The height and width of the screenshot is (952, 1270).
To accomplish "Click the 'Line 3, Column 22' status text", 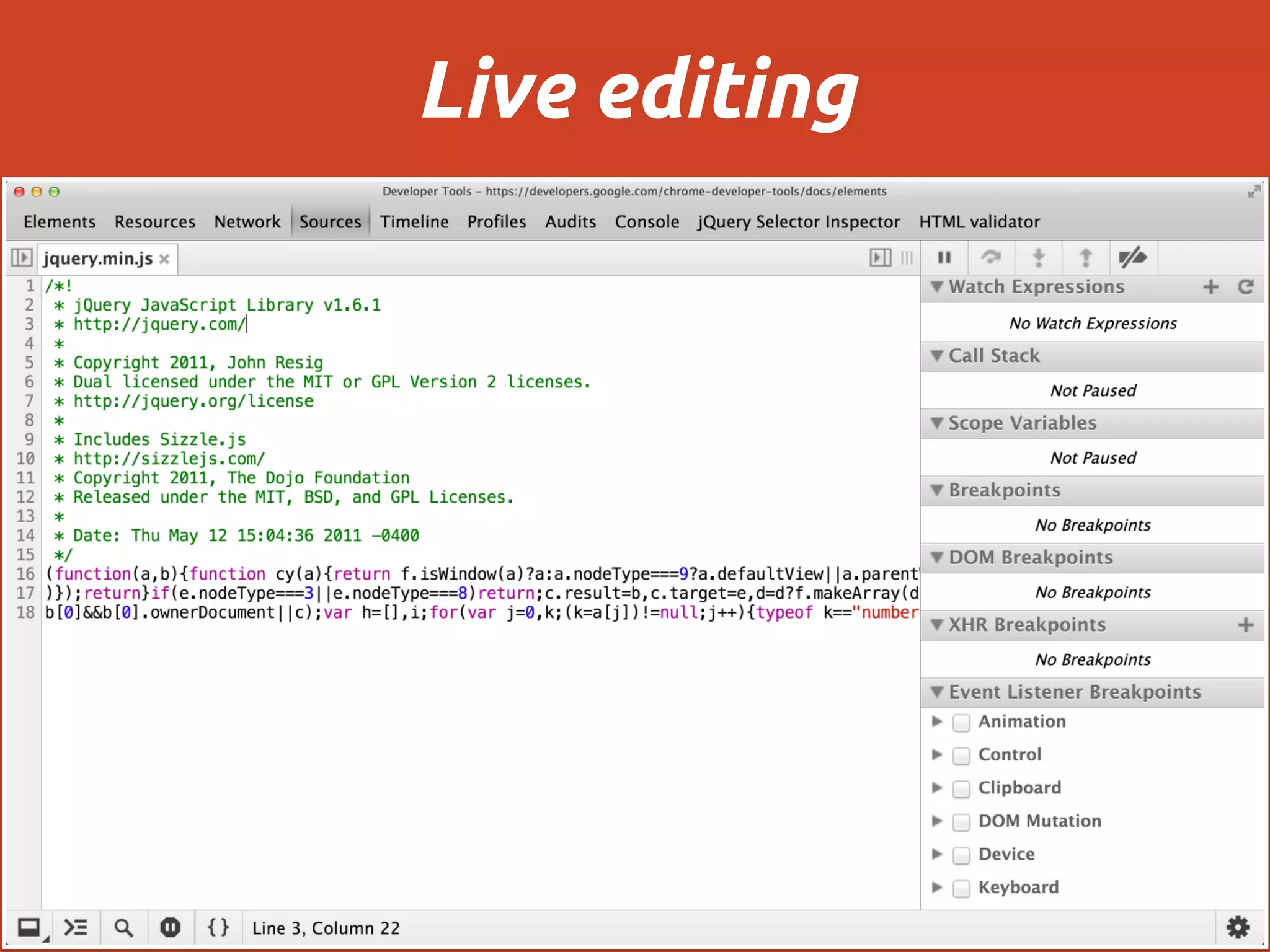I will (326, 928).
